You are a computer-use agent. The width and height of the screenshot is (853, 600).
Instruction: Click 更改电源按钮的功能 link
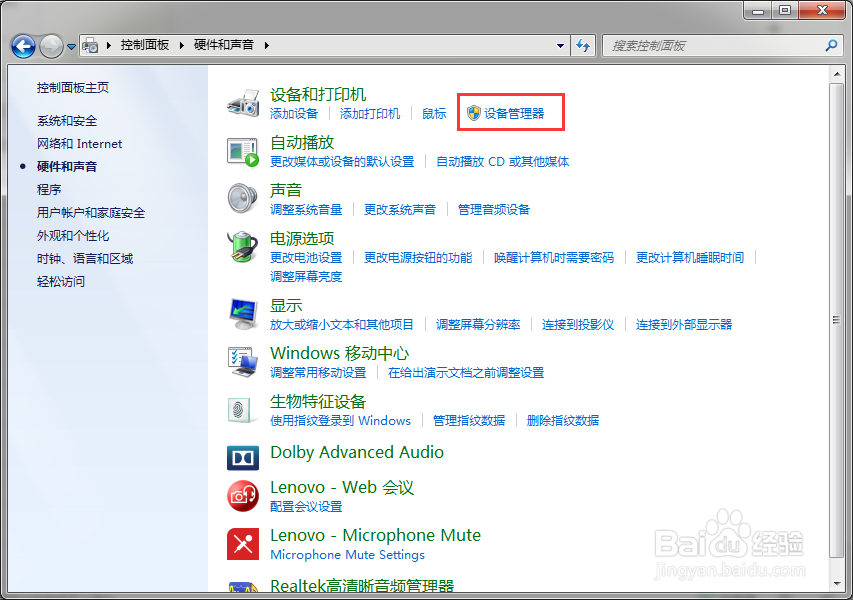[x=418, y=257]
